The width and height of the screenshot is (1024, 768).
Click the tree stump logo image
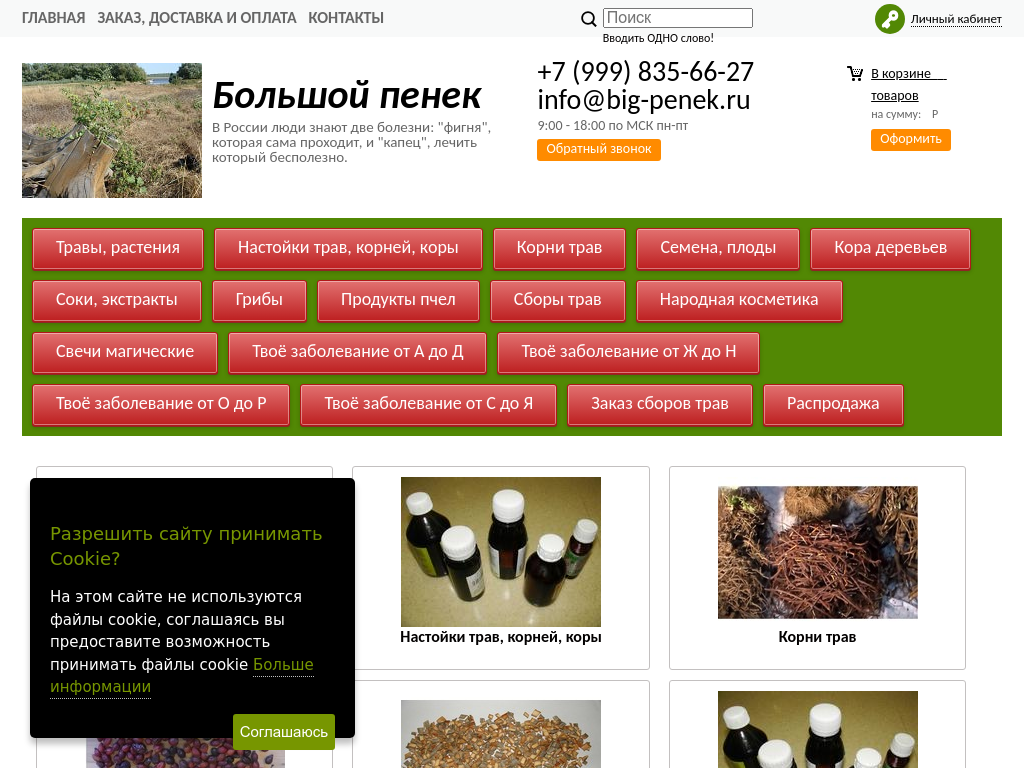pos(112,131)
